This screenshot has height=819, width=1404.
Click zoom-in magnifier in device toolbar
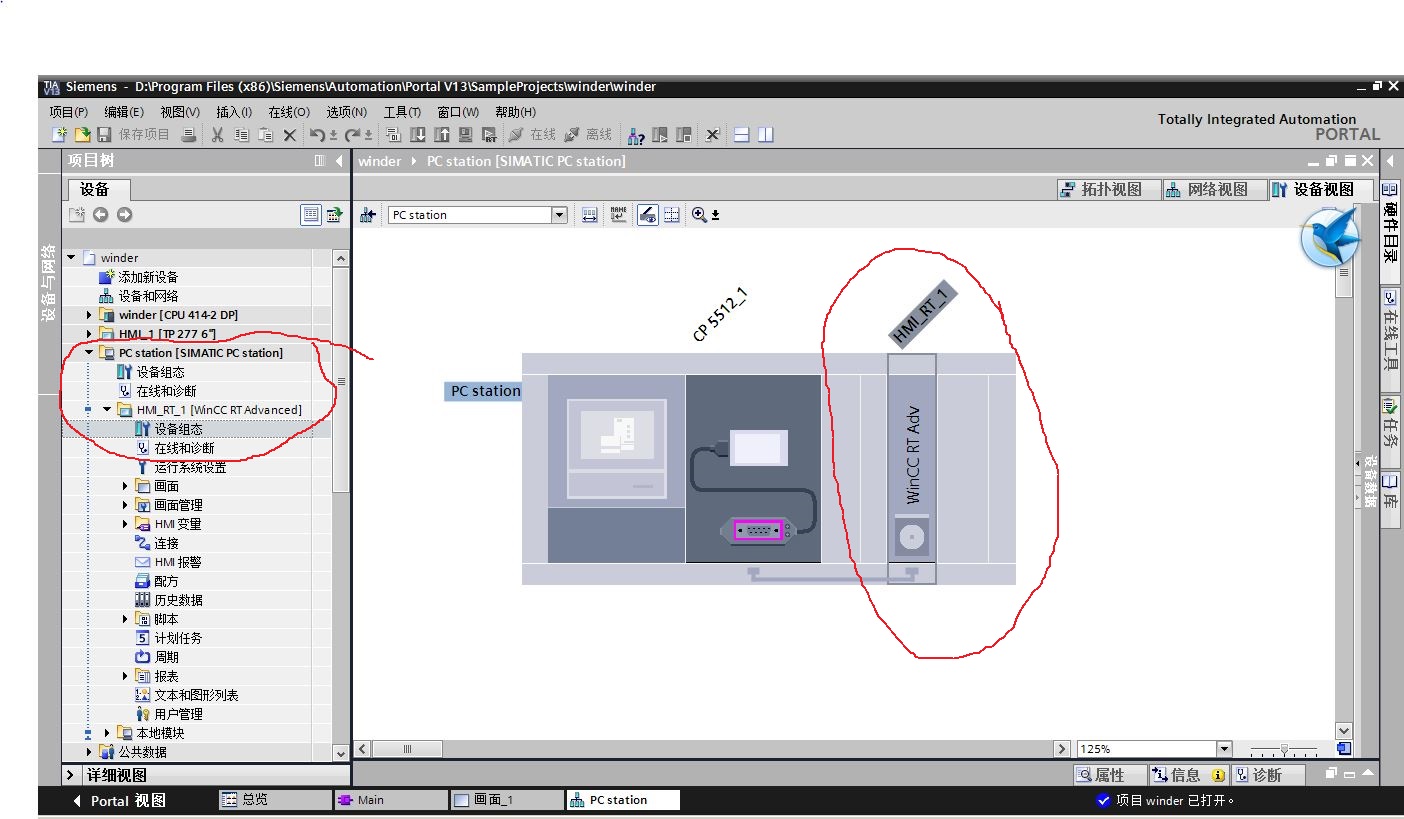click(x=698, y=215)
